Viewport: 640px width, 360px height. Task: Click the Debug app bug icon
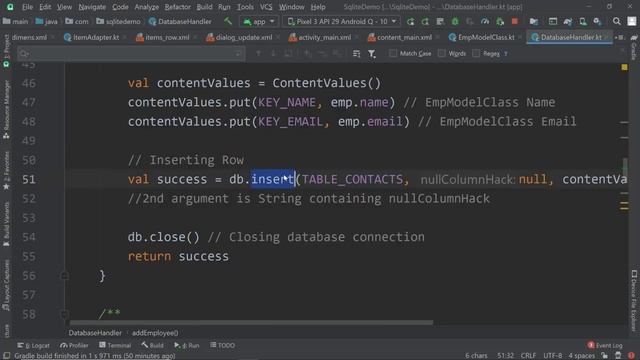[x=455, y=21]
